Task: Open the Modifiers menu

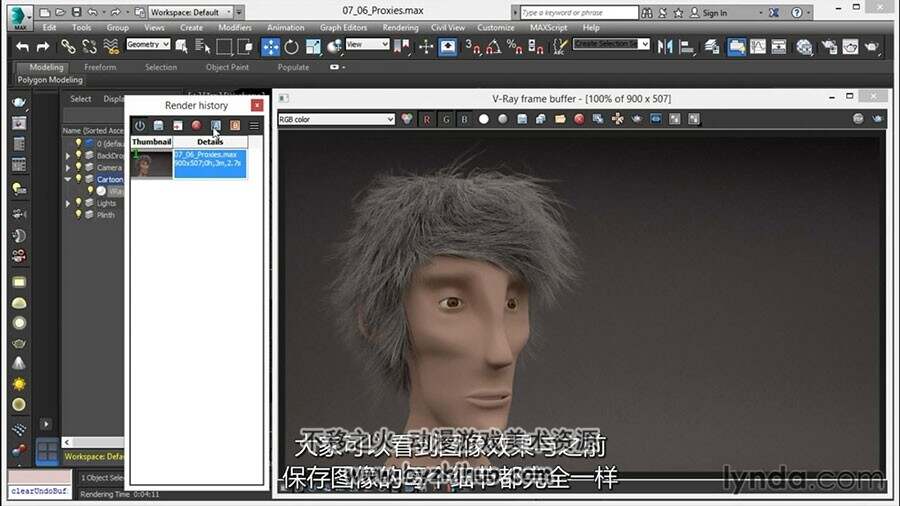Action: [x=235, y=28]
